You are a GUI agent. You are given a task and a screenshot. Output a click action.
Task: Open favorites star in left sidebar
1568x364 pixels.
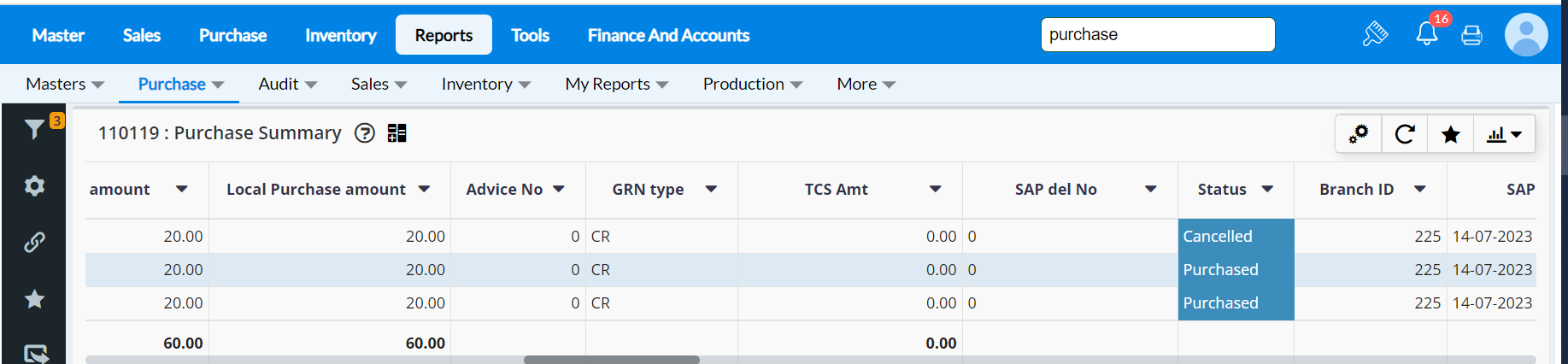(x=34, y=299)
